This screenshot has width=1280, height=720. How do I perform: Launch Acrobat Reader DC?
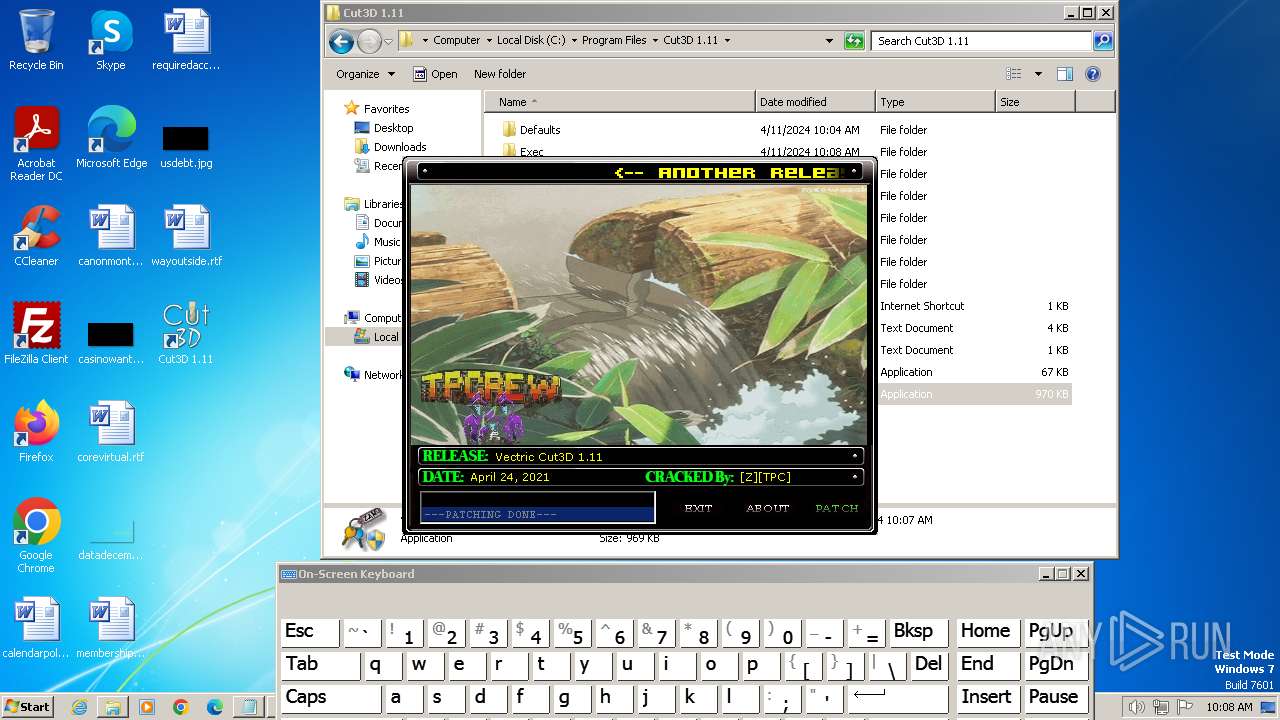point(36,144)
